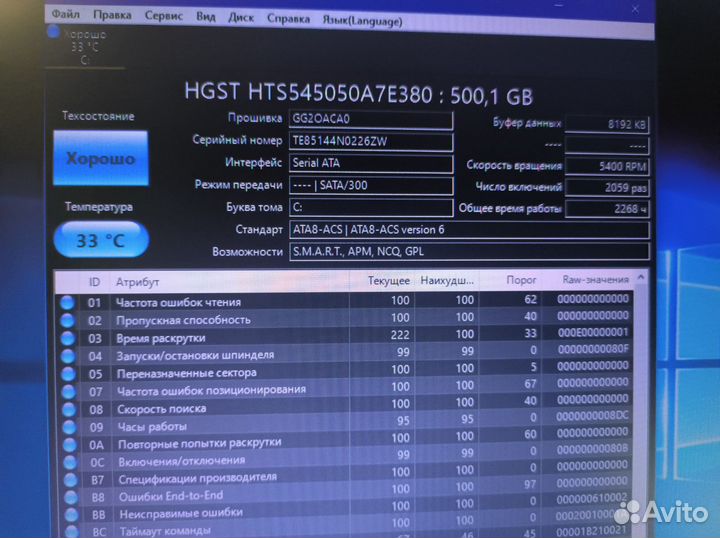The height and width of the screenshot is (538, 720).
Task: Click the Серийный номер input field
Action: coord(370,141)
